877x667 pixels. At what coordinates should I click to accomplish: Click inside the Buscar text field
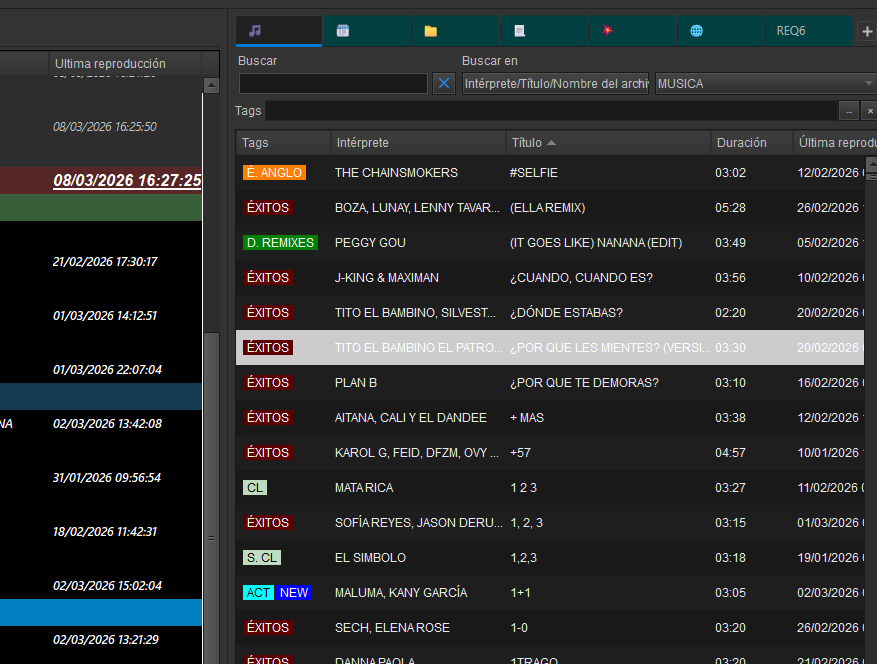coord(333,84)
